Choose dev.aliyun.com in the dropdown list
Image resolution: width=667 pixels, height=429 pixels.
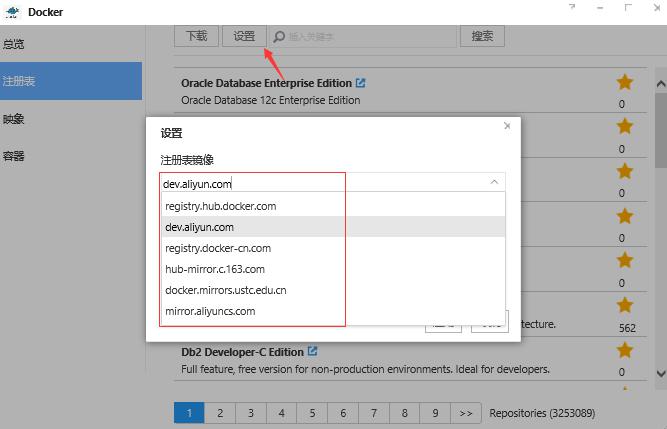(x=333, y=227)
